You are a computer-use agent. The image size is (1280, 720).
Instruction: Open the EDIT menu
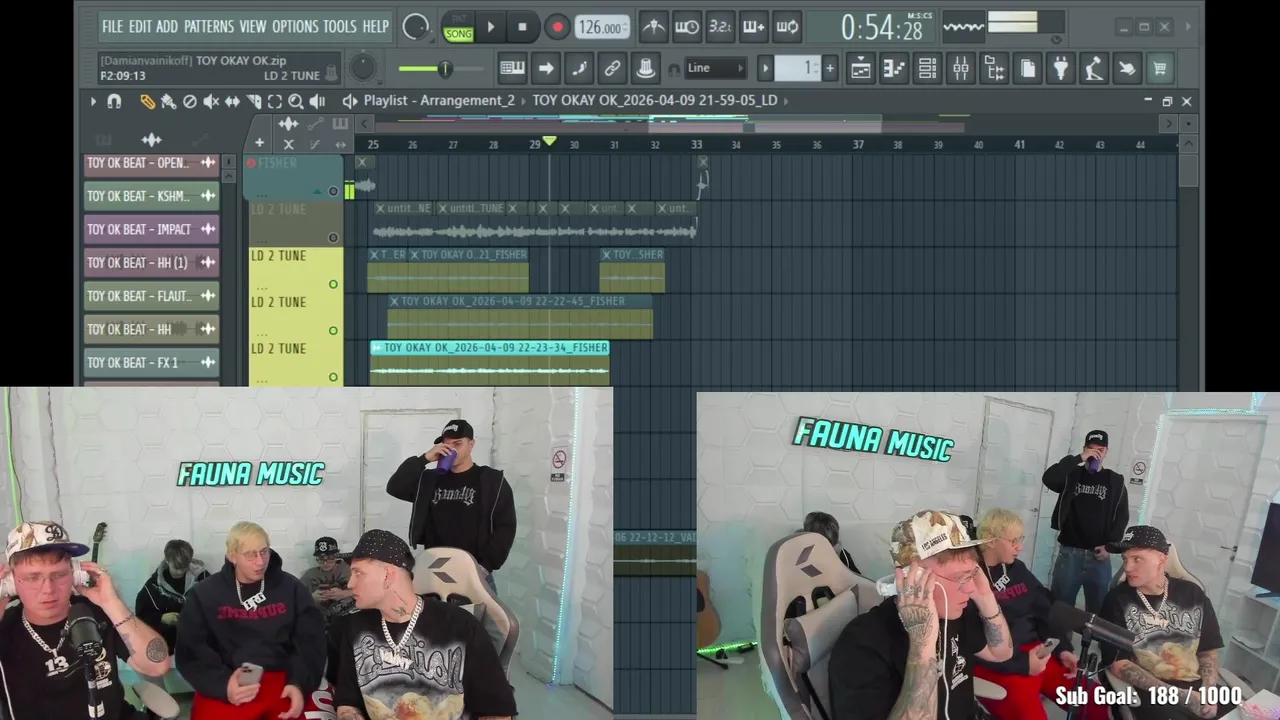click(x=140, y=26)
